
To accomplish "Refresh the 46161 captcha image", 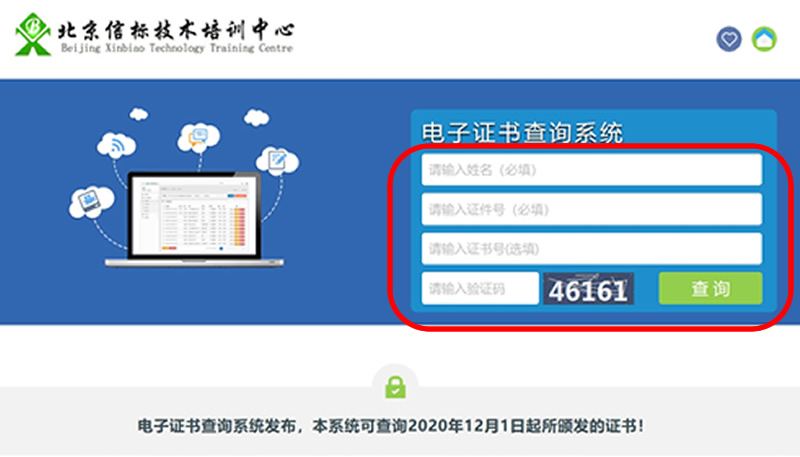I will (589, 290).
